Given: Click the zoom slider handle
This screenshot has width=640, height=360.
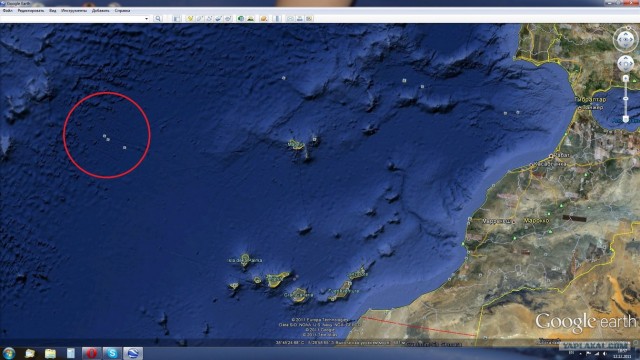Looking at the screenshot, I should 625,99.
